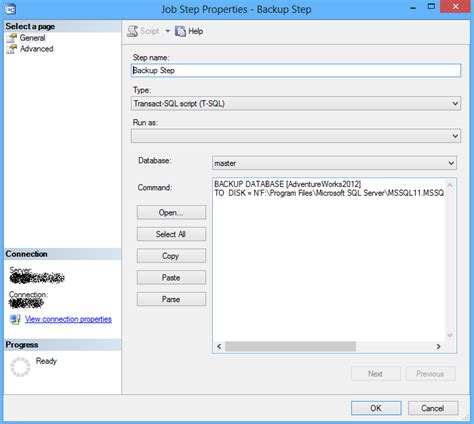This screenshot has height=424, width=474.
Task: Click the view connection properties icon
Action: [x=15, y=319]
